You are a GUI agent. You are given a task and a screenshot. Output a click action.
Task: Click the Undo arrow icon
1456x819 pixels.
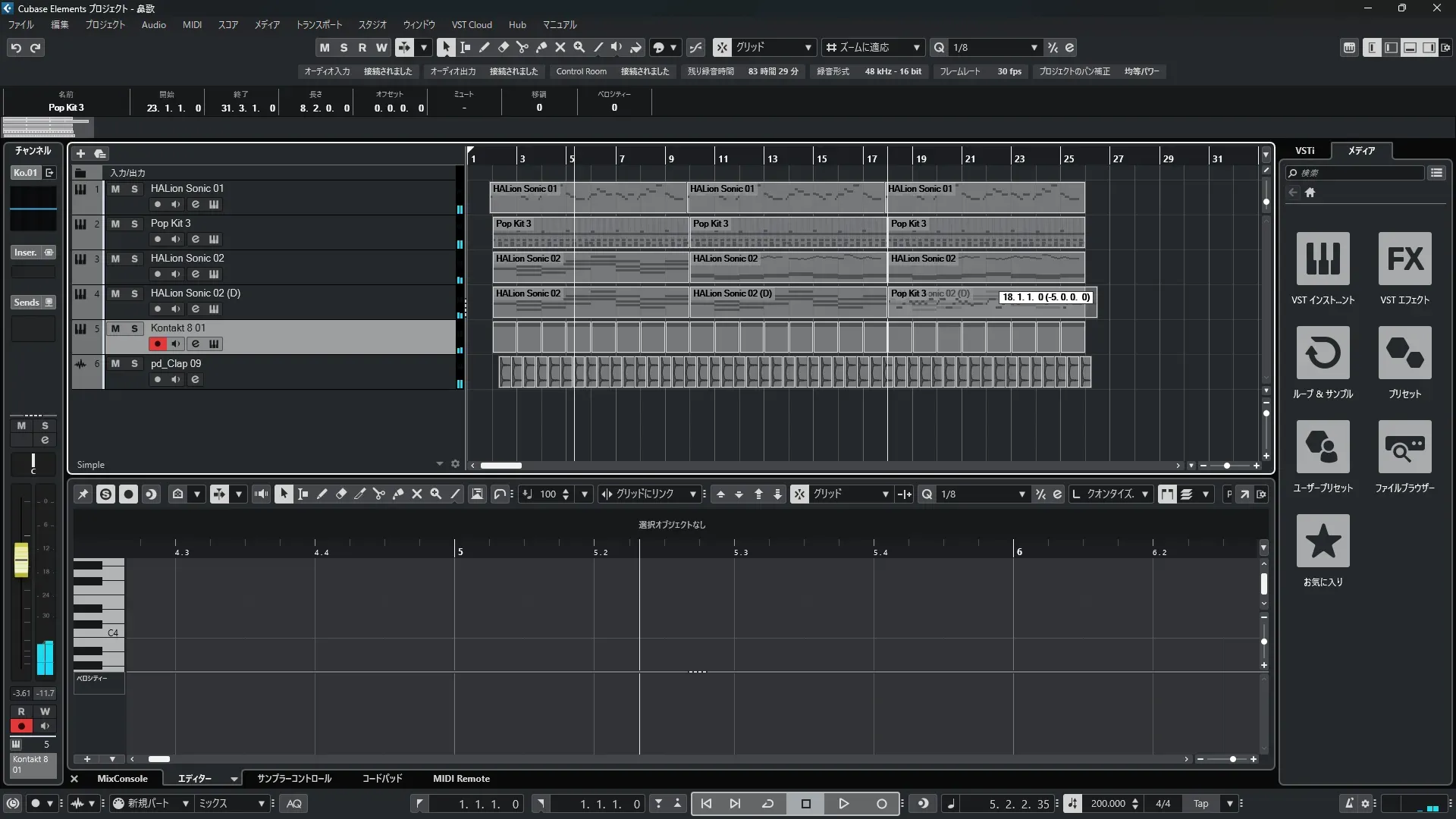point(16,48)
